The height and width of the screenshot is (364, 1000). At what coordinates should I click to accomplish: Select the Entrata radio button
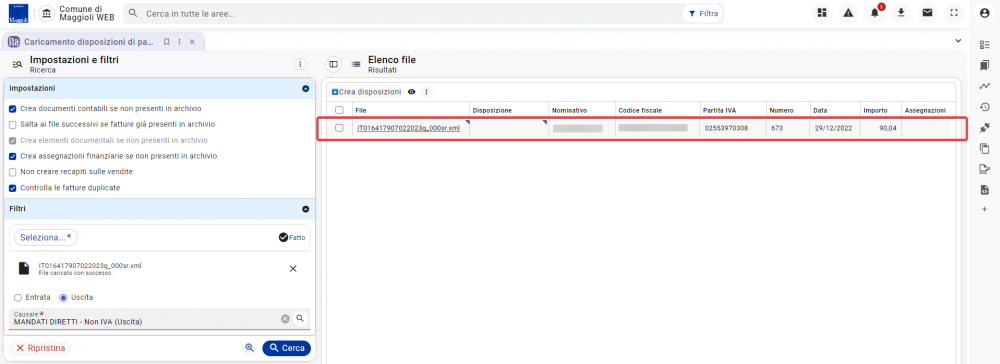18,298
